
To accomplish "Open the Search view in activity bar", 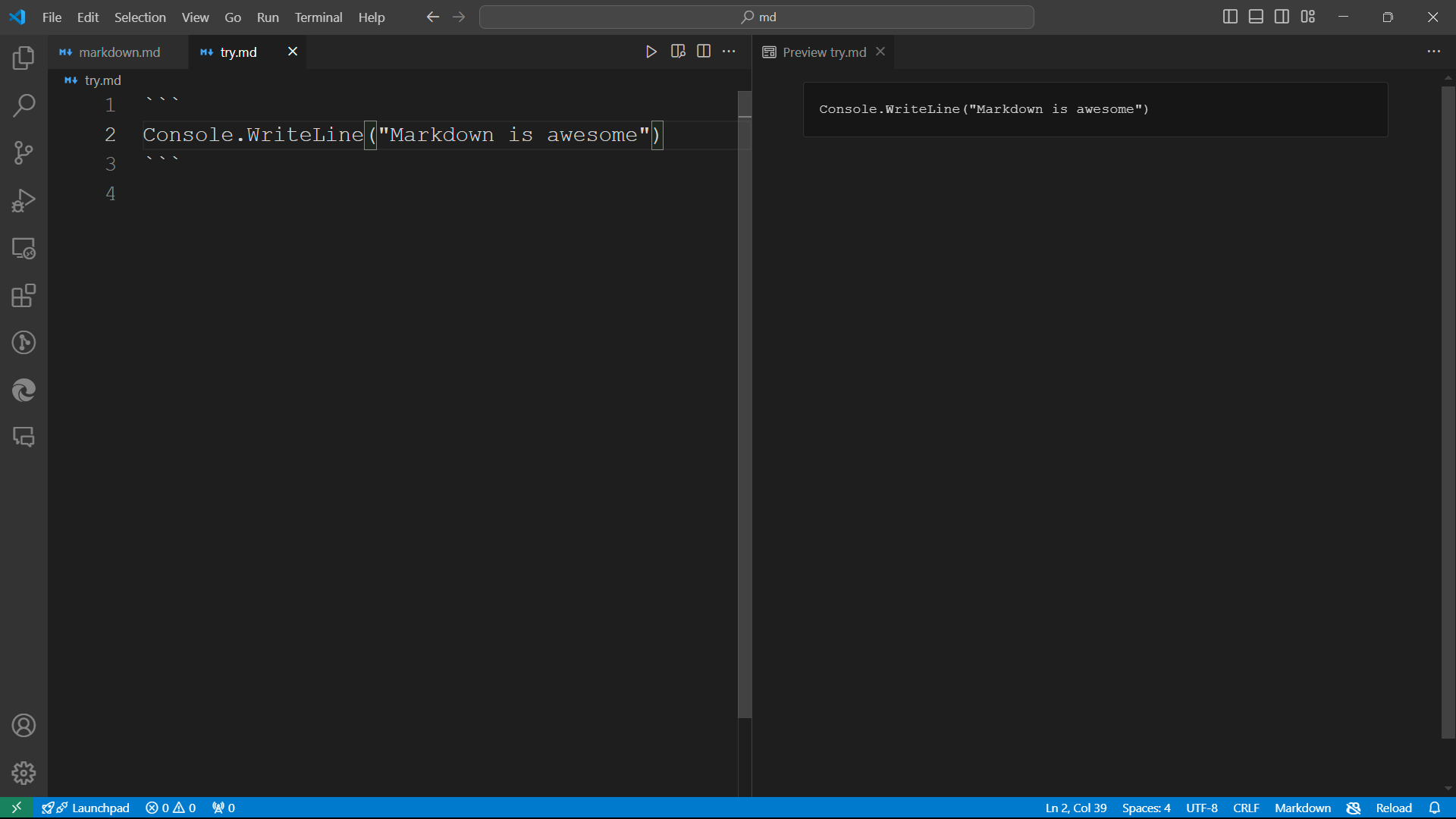I will pyautogui.click(x=24, y=105).
